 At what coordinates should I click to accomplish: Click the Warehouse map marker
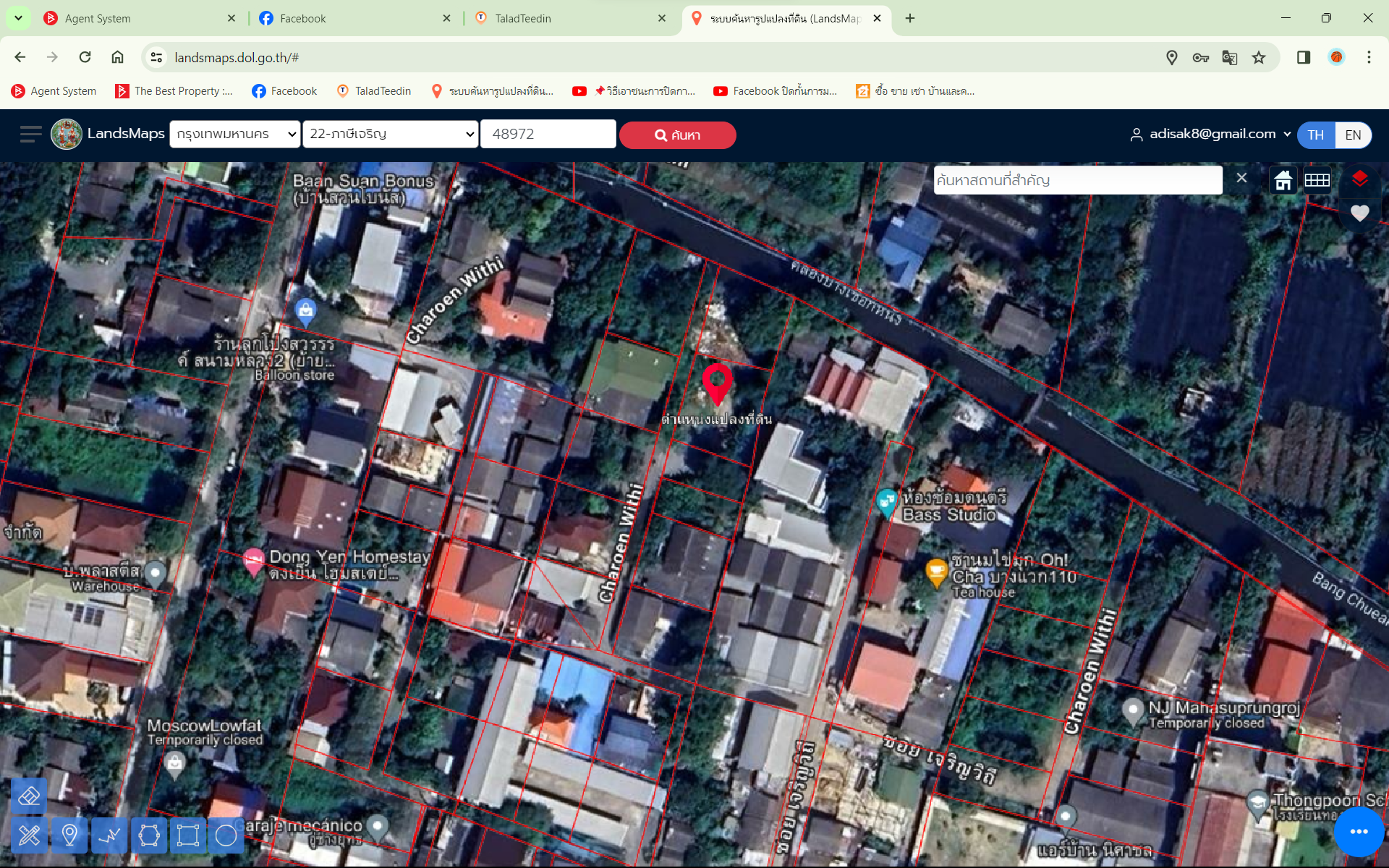pos(155,574)
